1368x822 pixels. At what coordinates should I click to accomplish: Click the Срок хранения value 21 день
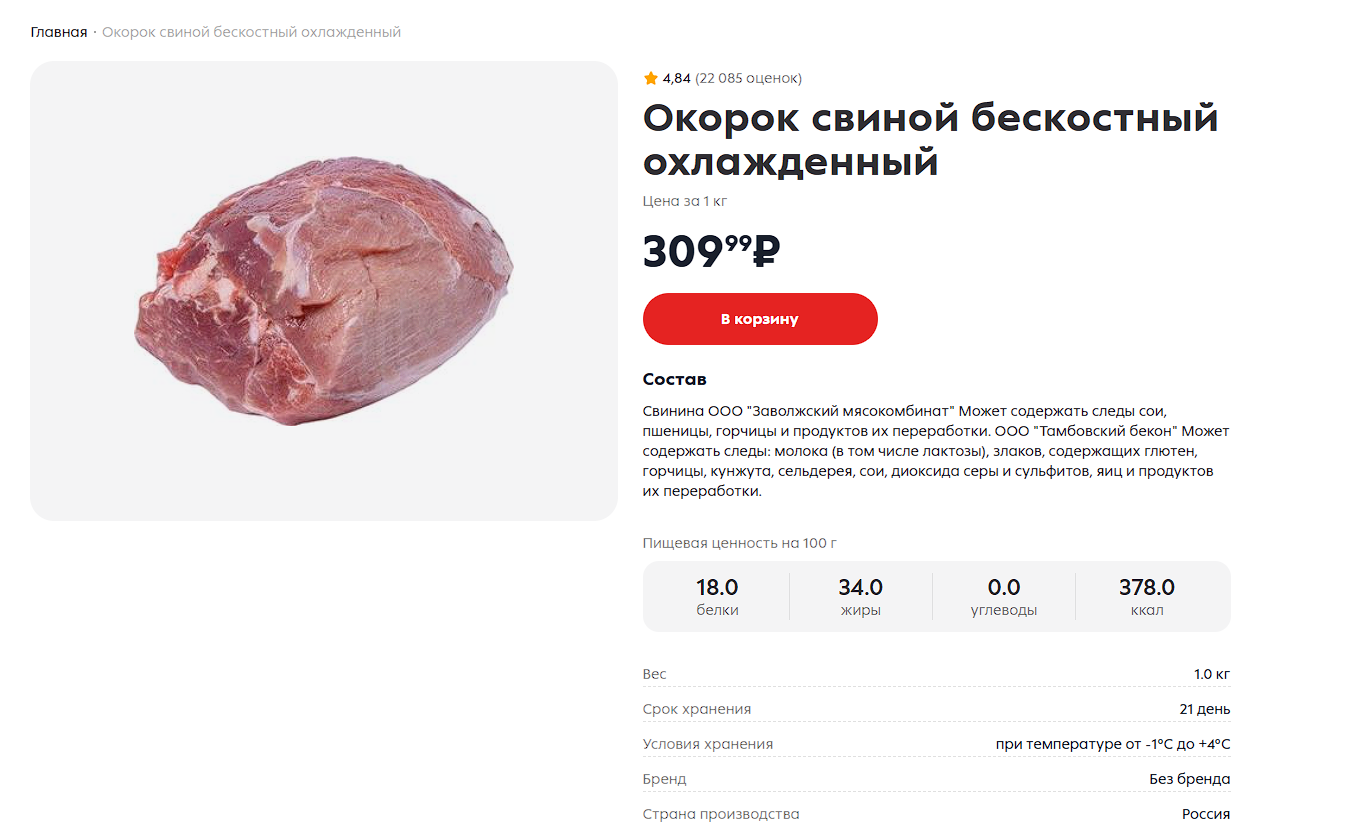click(1204, 709)
